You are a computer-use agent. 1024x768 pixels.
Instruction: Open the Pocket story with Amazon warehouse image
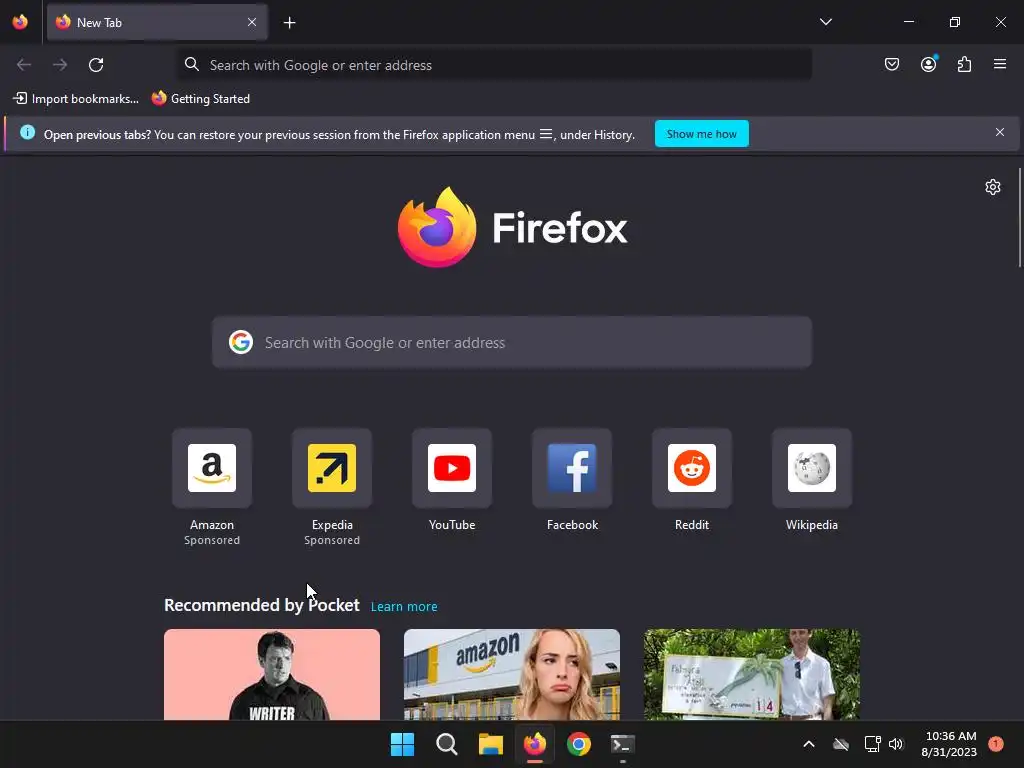512,675
